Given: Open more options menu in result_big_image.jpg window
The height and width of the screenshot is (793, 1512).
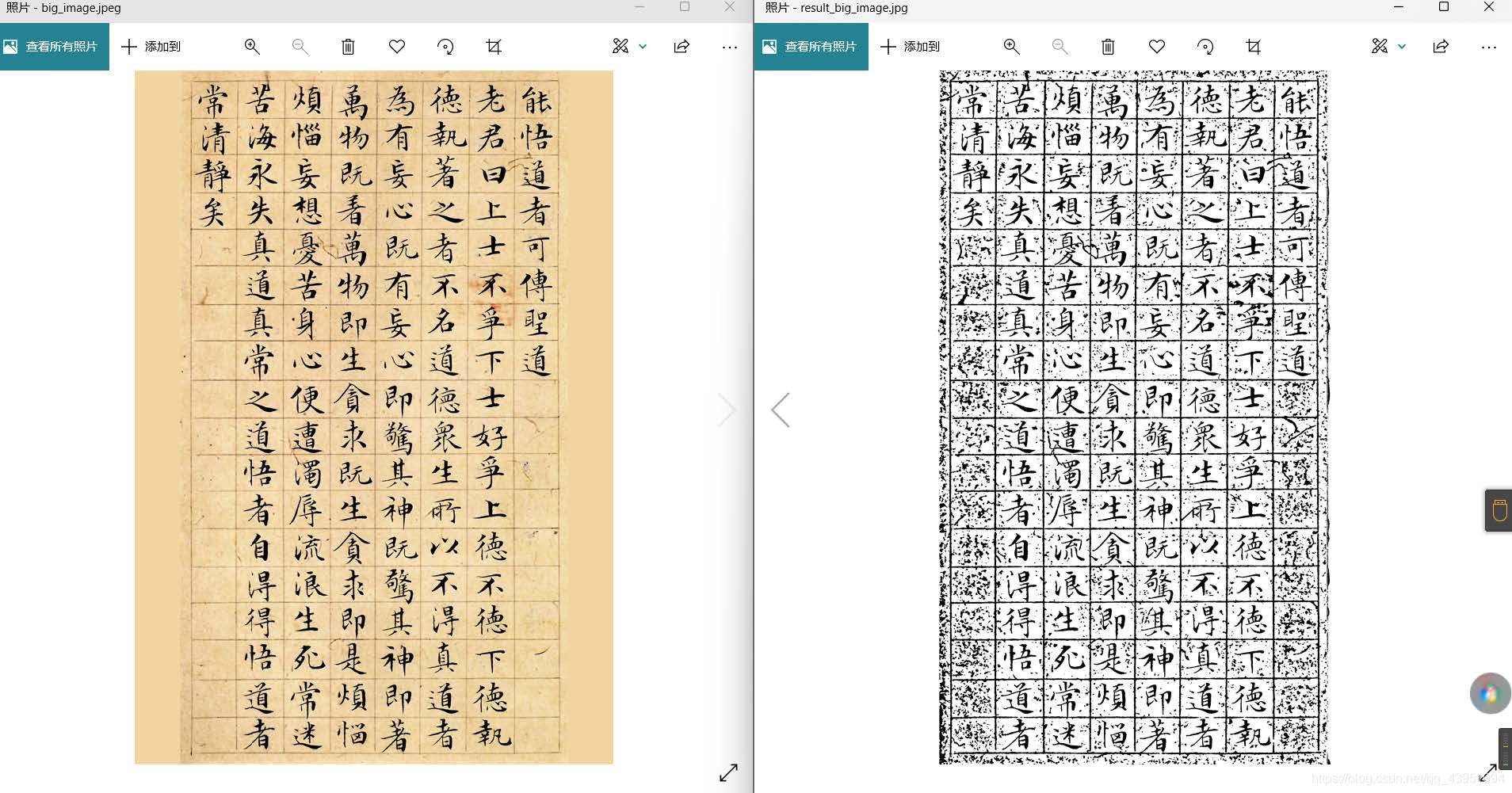Looking at the screenshot, I should [1489, 47].
